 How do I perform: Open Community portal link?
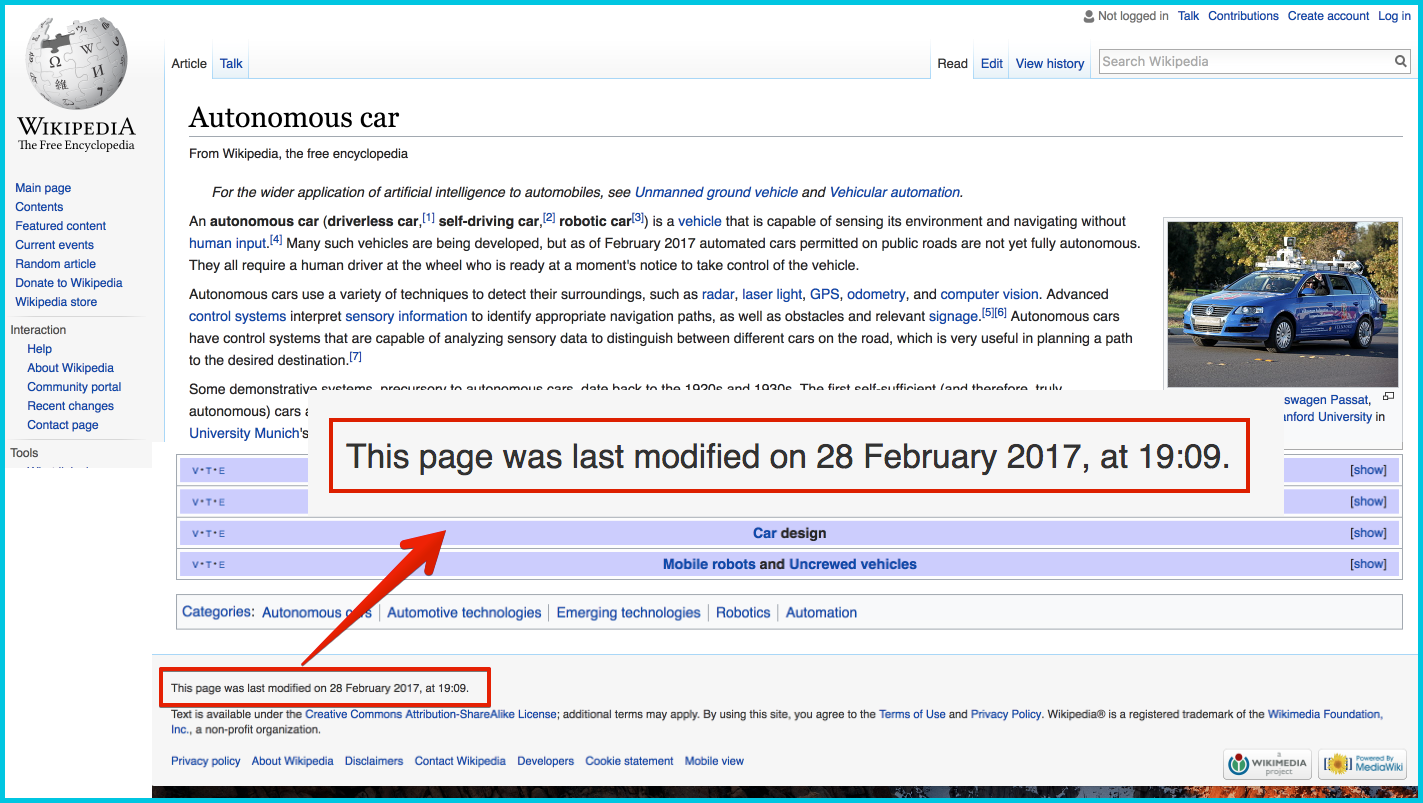coord(74,387)
